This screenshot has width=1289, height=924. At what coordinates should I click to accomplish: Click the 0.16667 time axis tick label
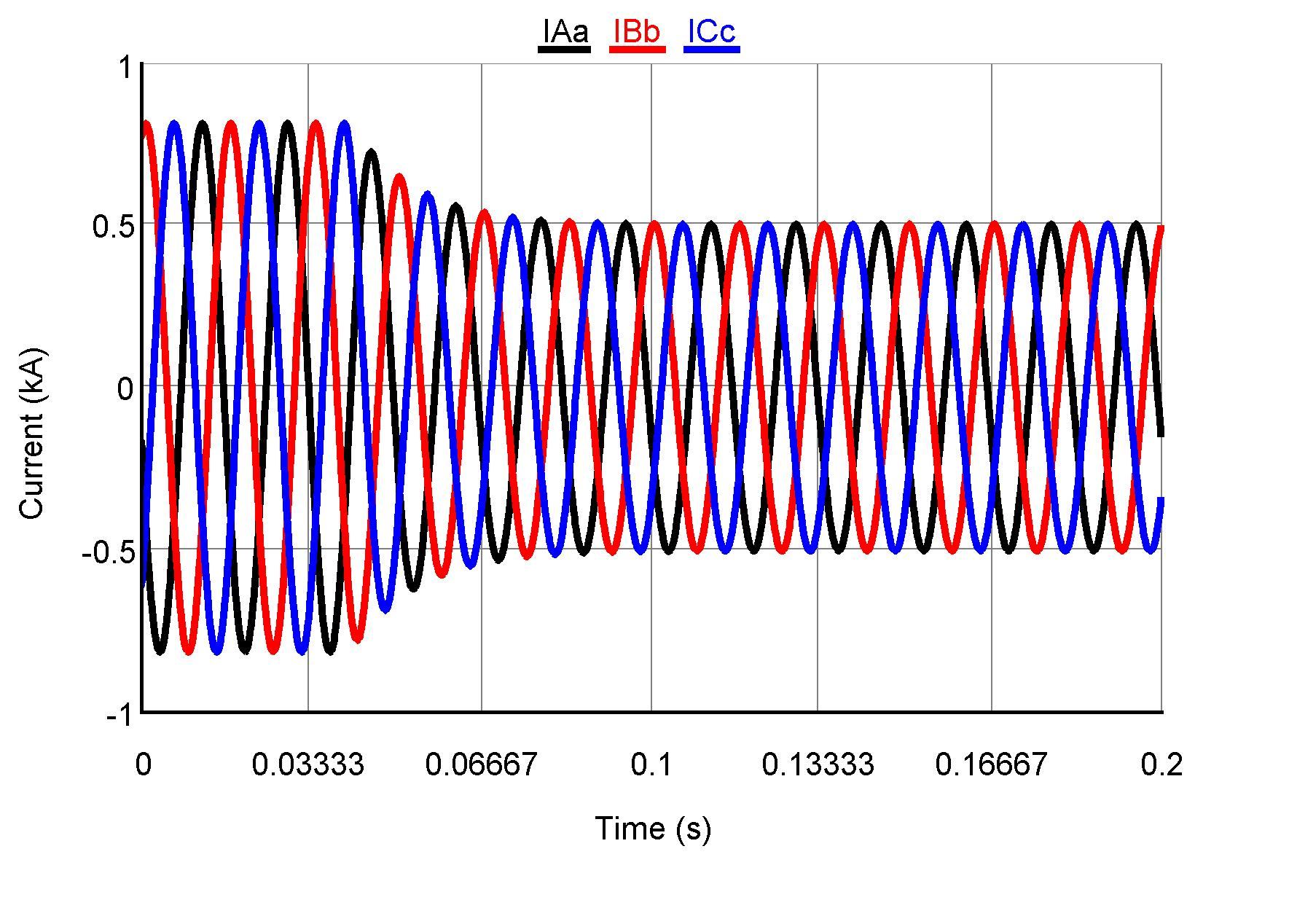[x=991, y=764]
